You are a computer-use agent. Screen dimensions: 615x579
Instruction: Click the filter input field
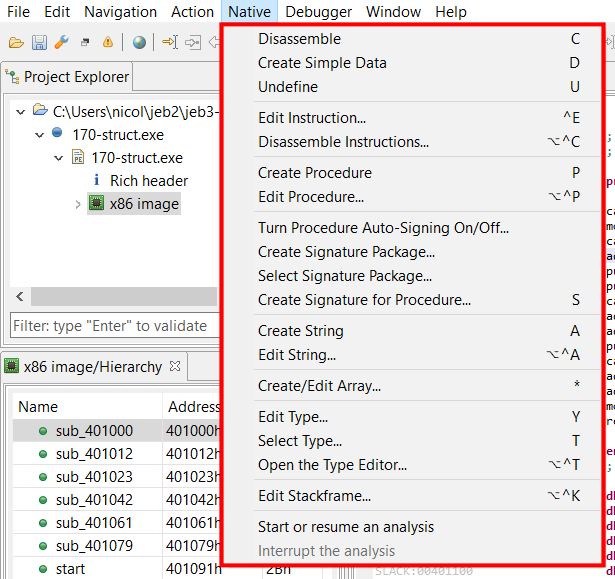(x=115, y=326)
